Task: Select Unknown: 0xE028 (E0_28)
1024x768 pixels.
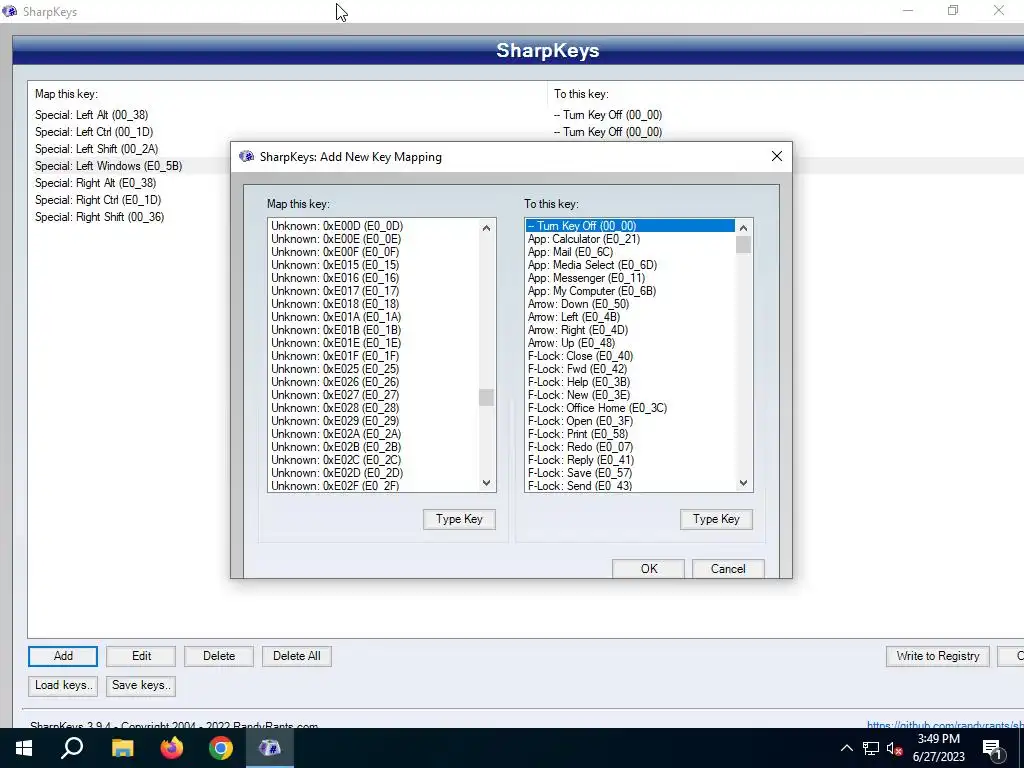Action: click(x=374, y=408)
